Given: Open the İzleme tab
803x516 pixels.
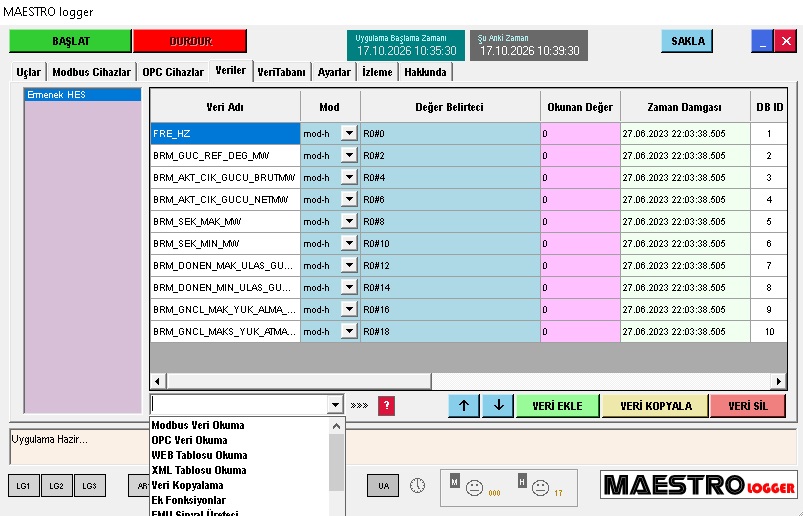Looking at the screenshot, I should point(377,72).
